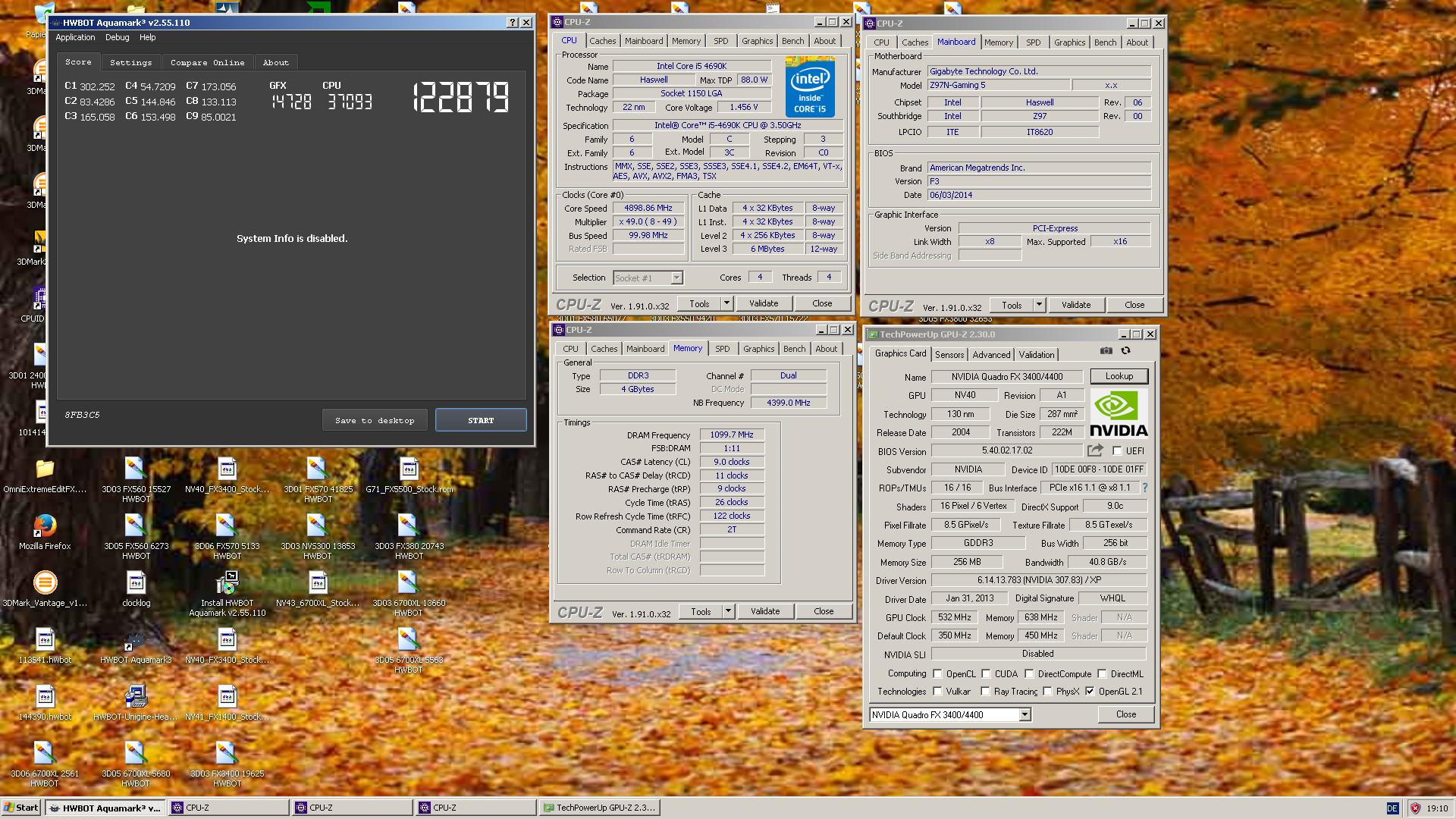Open the GPU selector NVIDIA Quadro FX 3400/4400

click(950, 714)
